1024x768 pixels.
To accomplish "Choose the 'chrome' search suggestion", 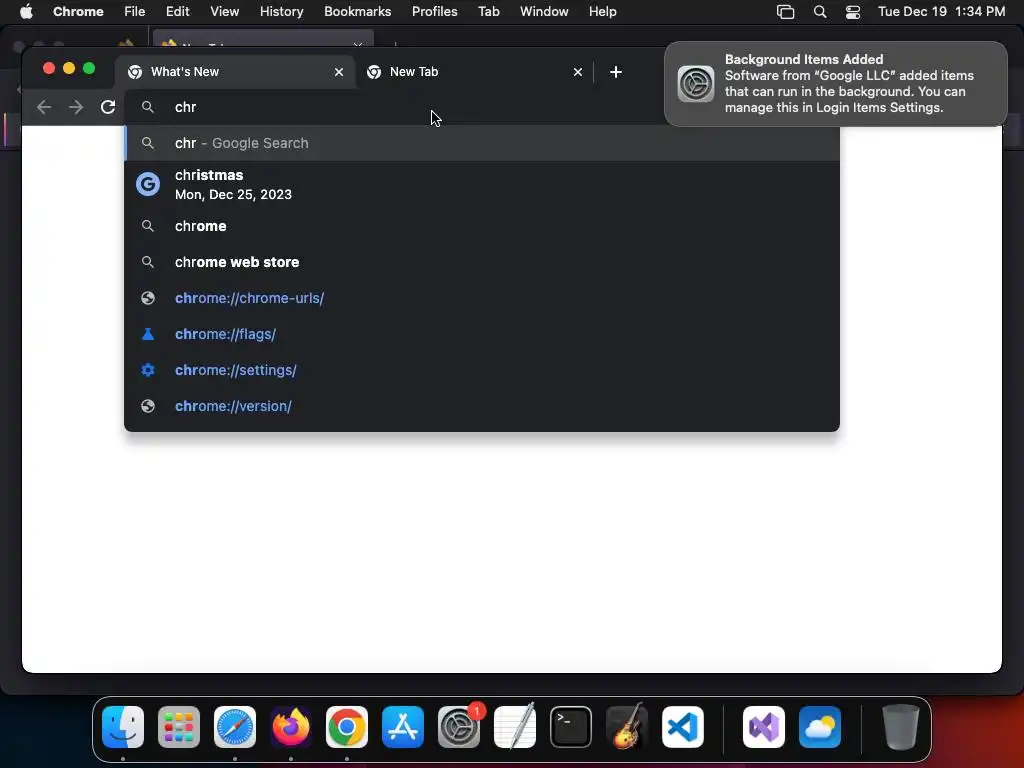I will click(482, 226).
